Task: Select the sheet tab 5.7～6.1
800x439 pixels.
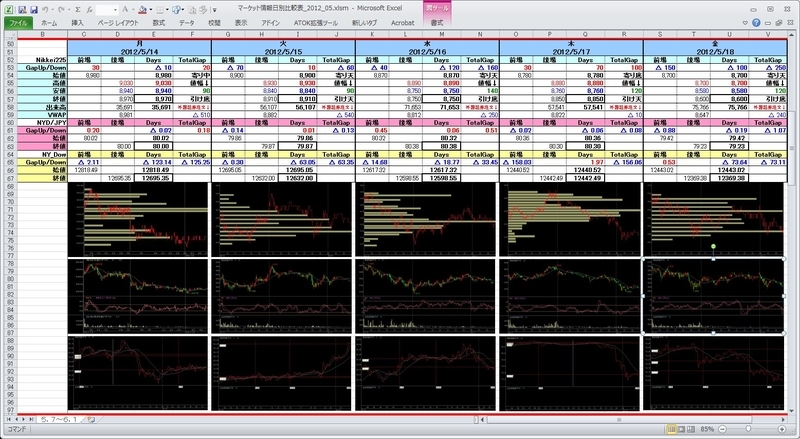Action: coord(60,420)
